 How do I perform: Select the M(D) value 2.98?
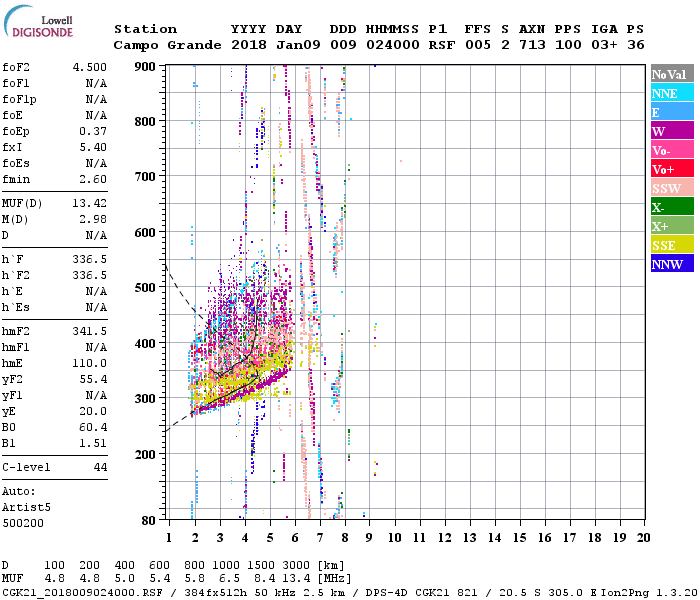click(93, 219)
